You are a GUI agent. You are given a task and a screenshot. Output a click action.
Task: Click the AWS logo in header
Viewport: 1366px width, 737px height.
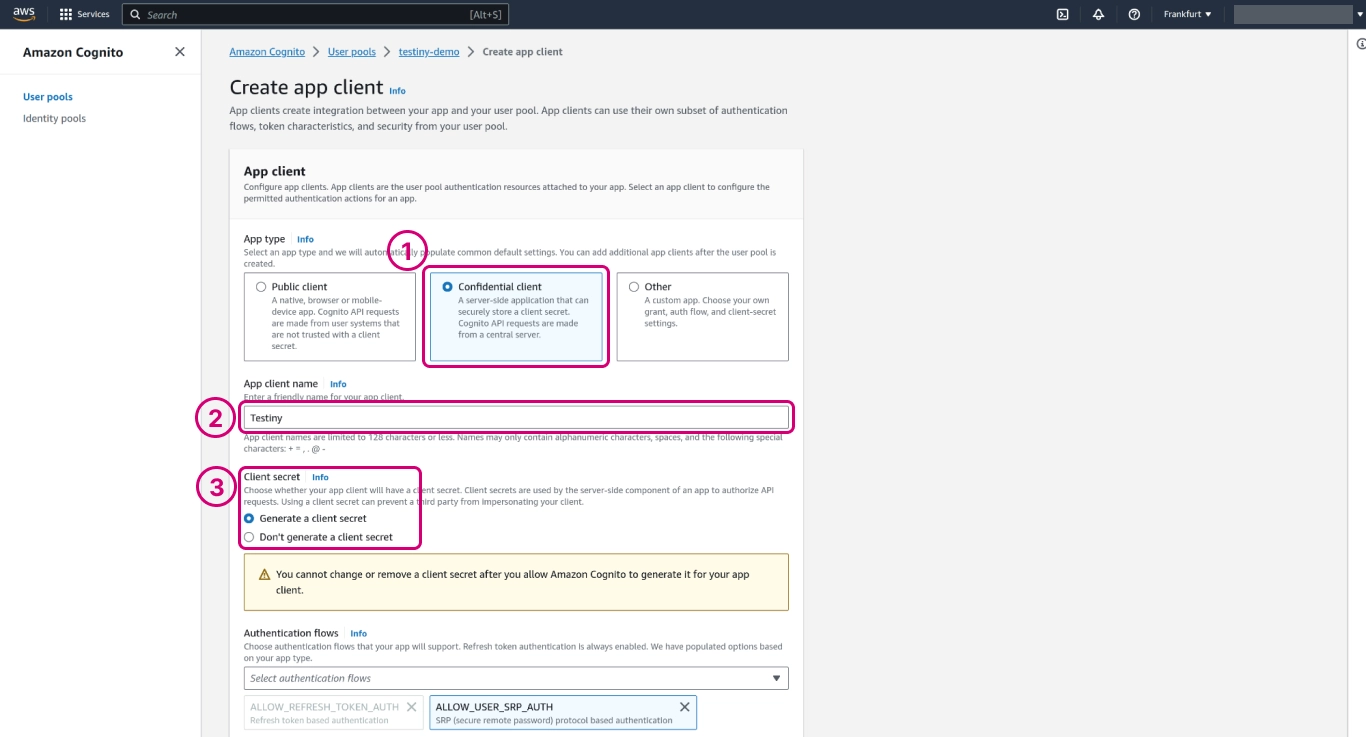pyautogui.click(x=24, y=14)
